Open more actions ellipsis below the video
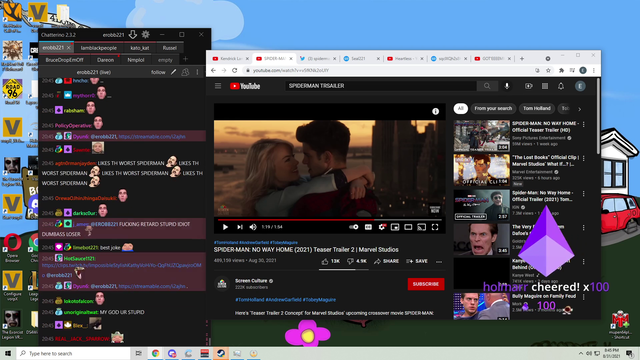 click(439, 262)
